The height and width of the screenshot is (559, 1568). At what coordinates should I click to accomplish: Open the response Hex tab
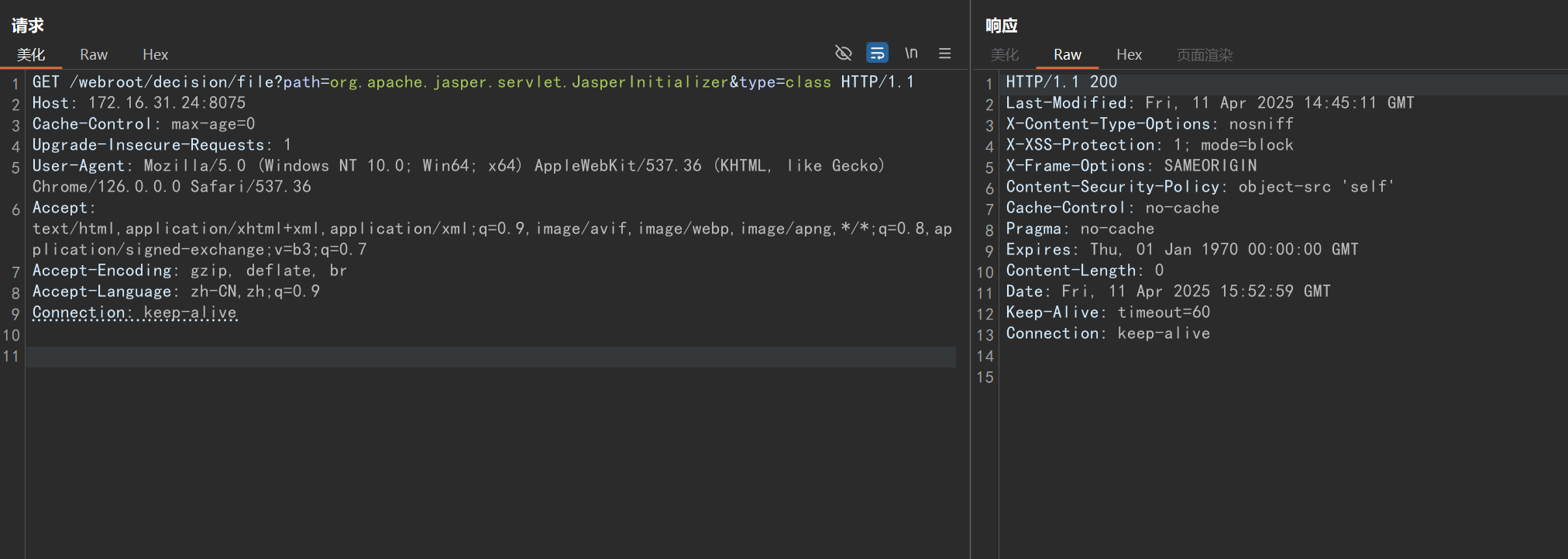point(1129,55)
